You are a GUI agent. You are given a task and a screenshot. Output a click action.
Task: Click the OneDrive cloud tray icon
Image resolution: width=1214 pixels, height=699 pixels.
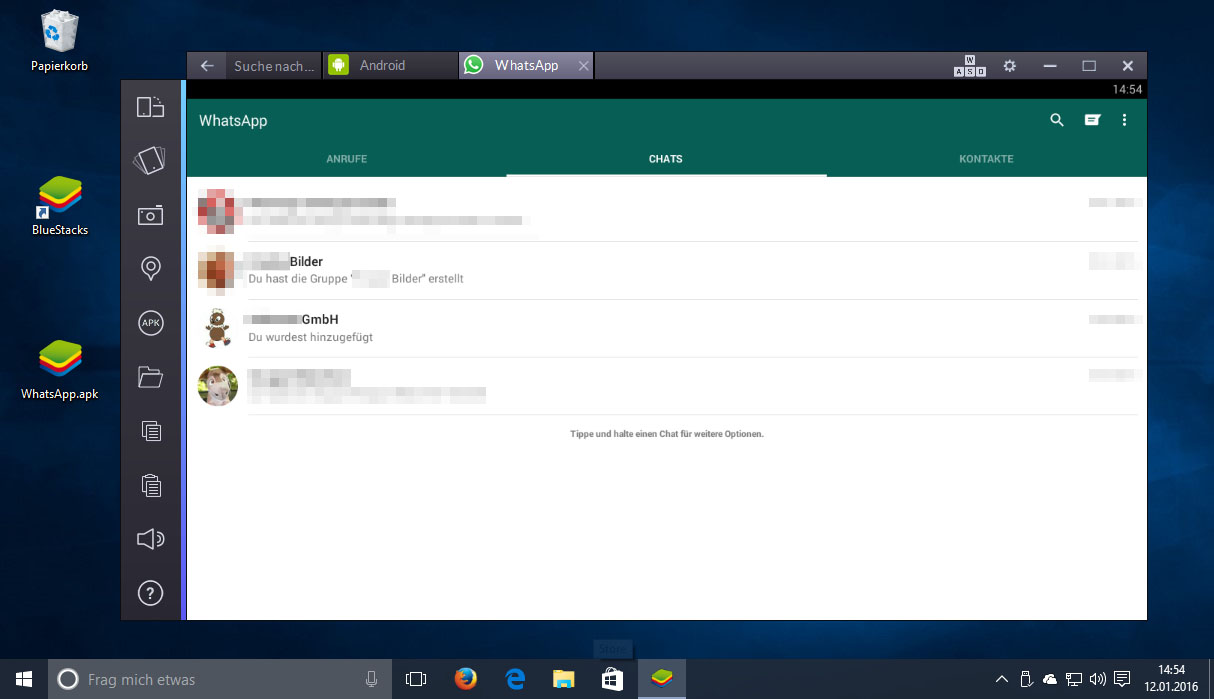coord(1050,680)
